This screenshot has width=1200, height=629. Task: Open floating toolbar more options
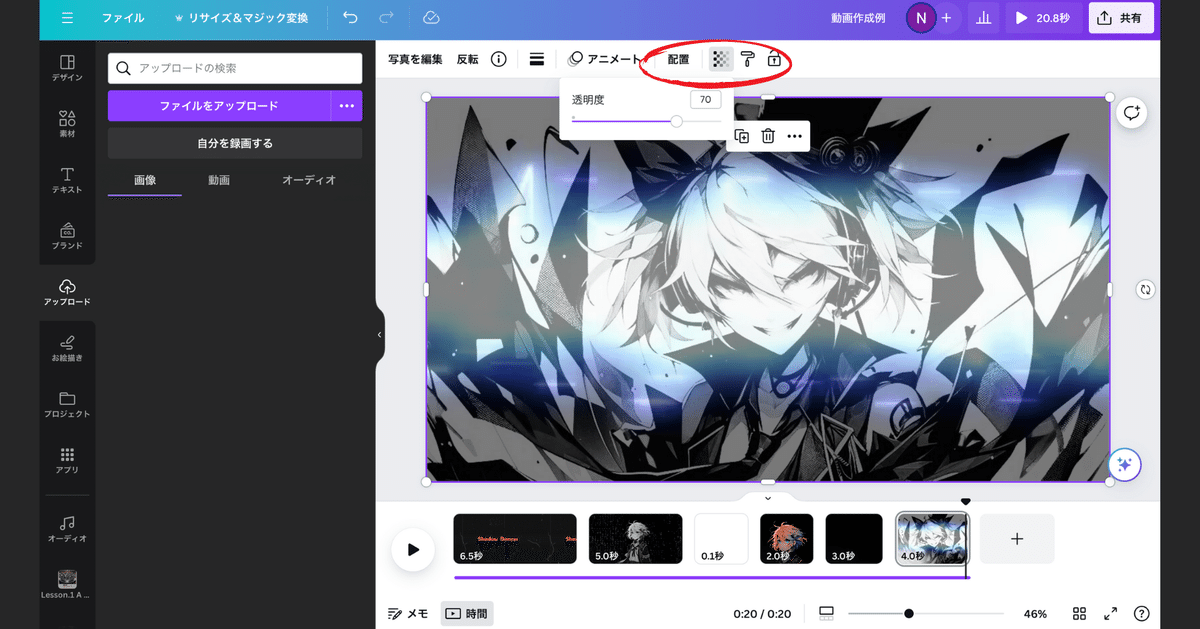point(795,136)
